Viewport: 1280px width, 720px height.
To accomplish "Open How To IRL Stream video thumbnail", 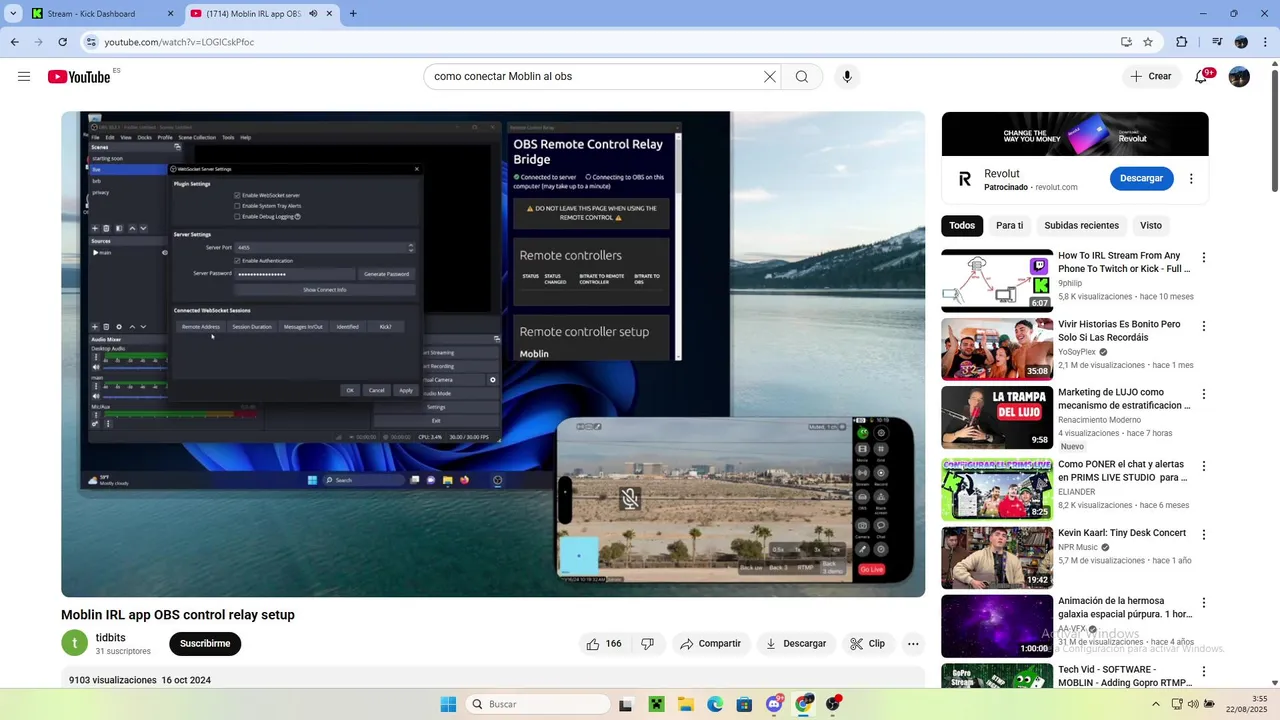I will [x=997, y=281].
